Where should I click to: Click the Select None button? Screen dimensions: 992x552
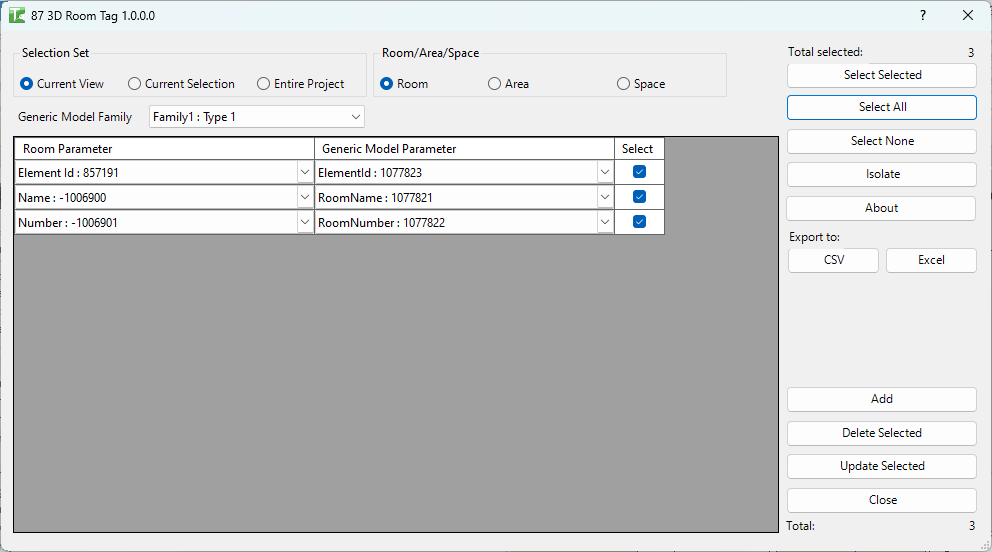881,141
